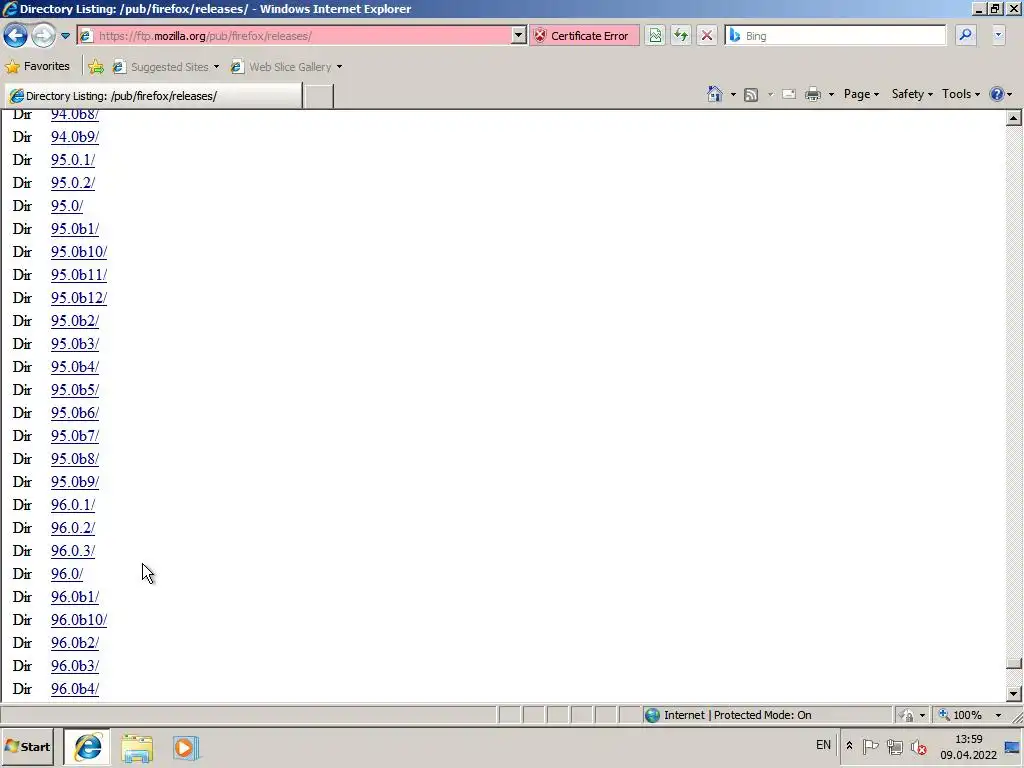Open the 95.0b1/ directory link
The height and width of the screenshot is (768, 1024).
(75, 229)
